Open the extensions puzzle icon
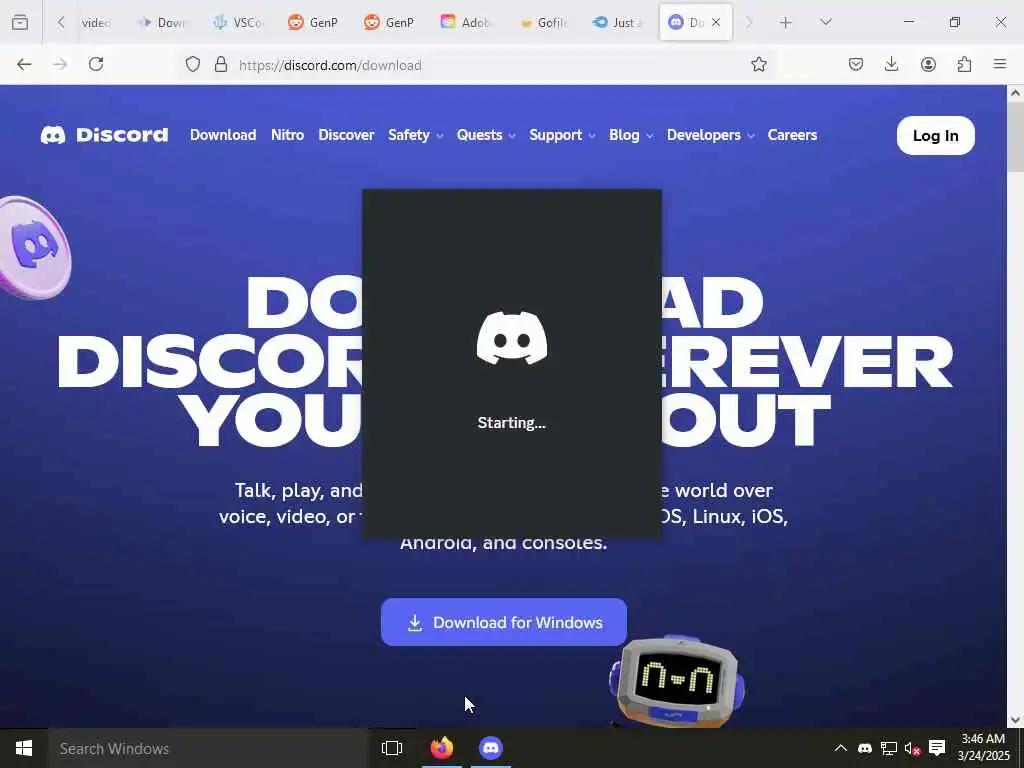Image resolution: width=1024 pixels, height=768 pixels. (x=964, y=64)
